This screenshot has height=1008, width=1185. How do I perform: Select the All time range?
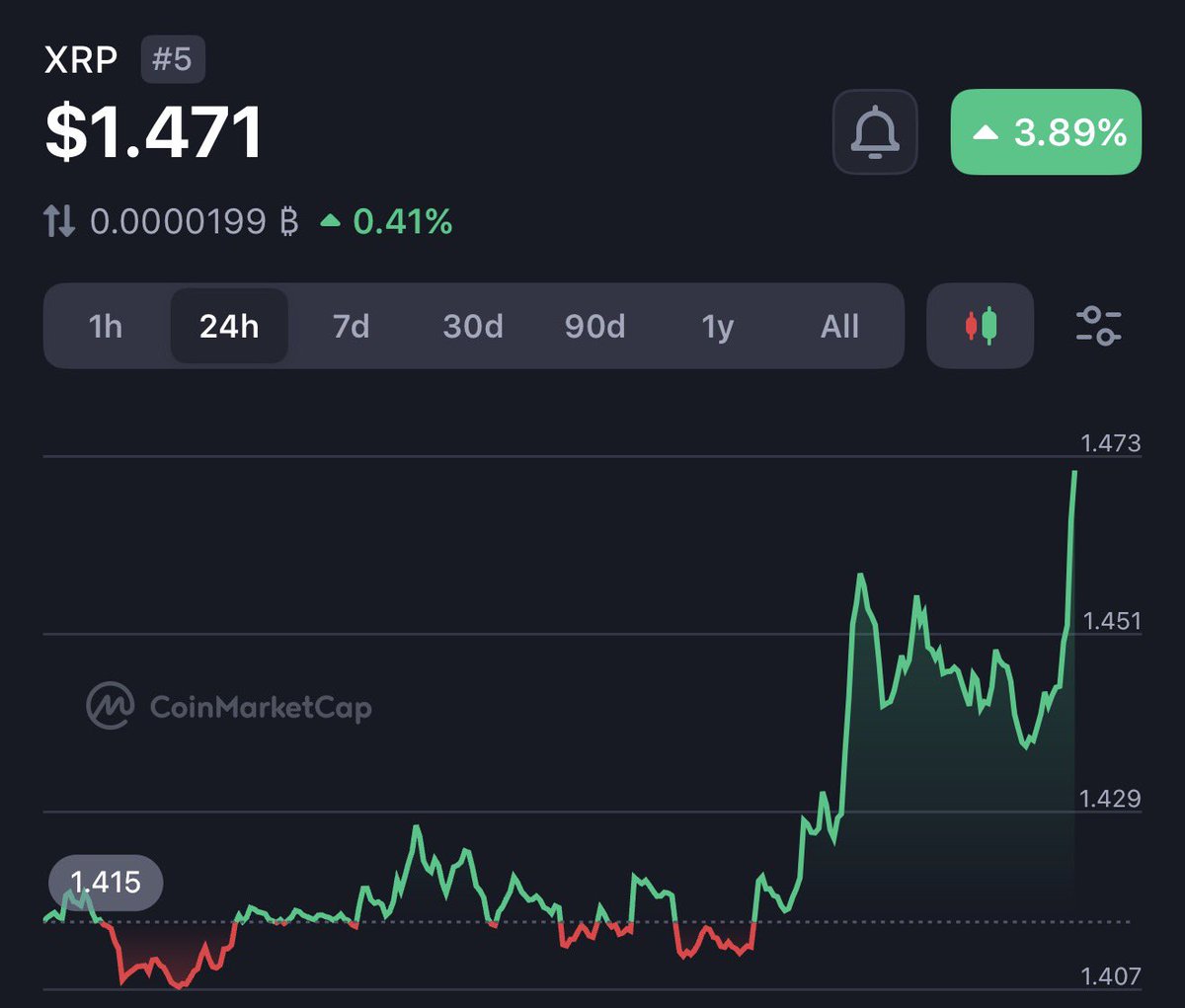pos(840,326)
